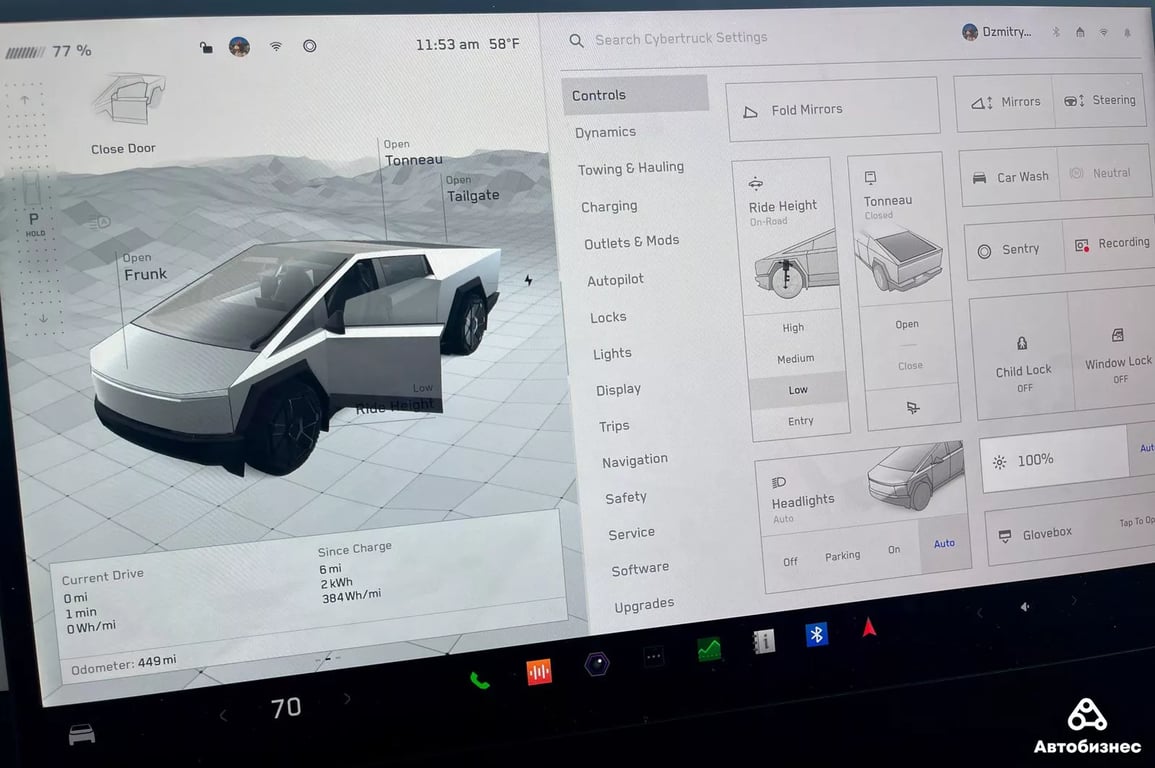This screenshot has height=768, width=1155.
Task: Set Headlights to Auto
Action: pyautogui.click(x=943, y=543)
